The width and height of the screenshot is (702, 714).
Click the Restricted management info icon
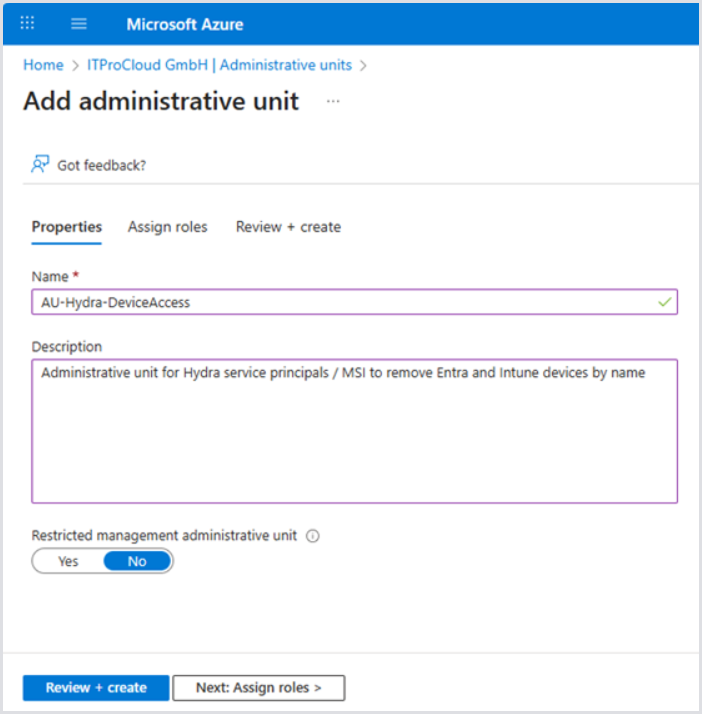coord(313,536)
